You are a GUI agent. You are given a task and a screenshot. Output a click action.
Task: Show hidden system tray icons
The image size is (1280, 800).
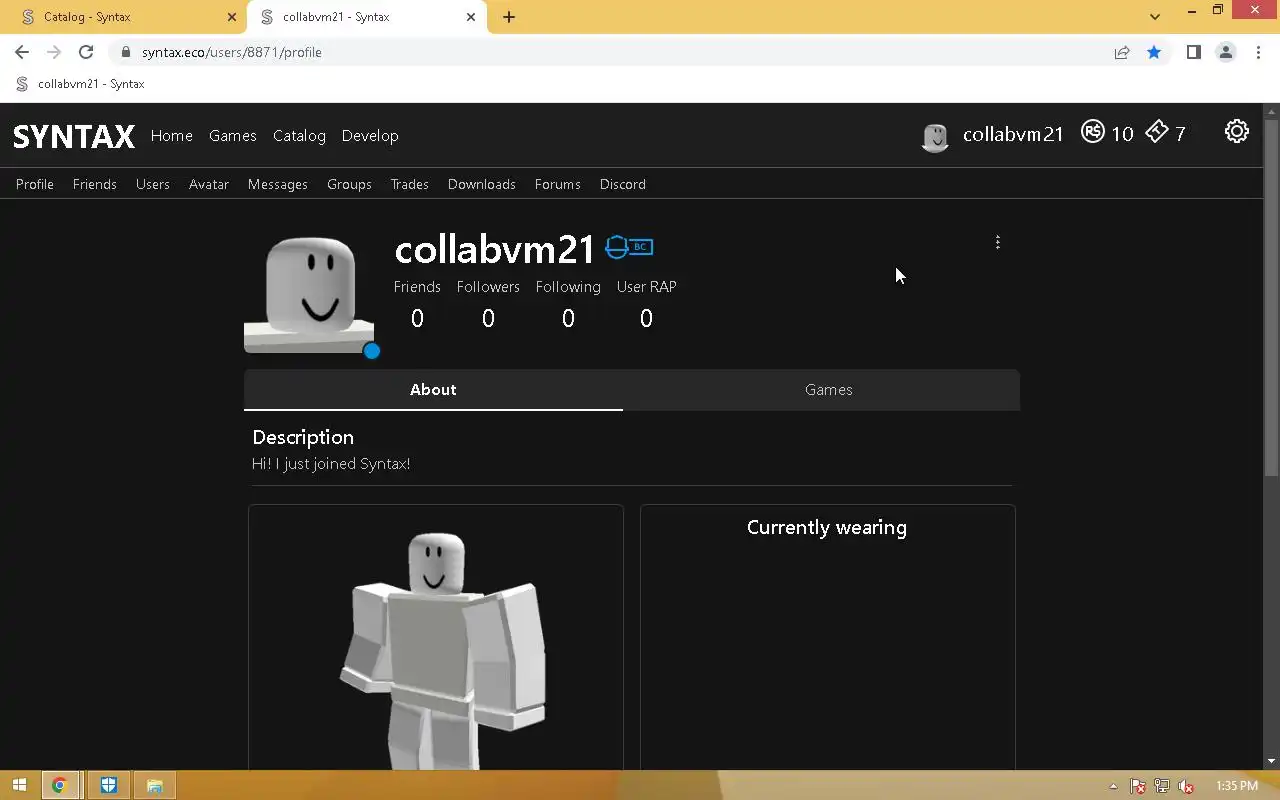[x=1113, y=786]
